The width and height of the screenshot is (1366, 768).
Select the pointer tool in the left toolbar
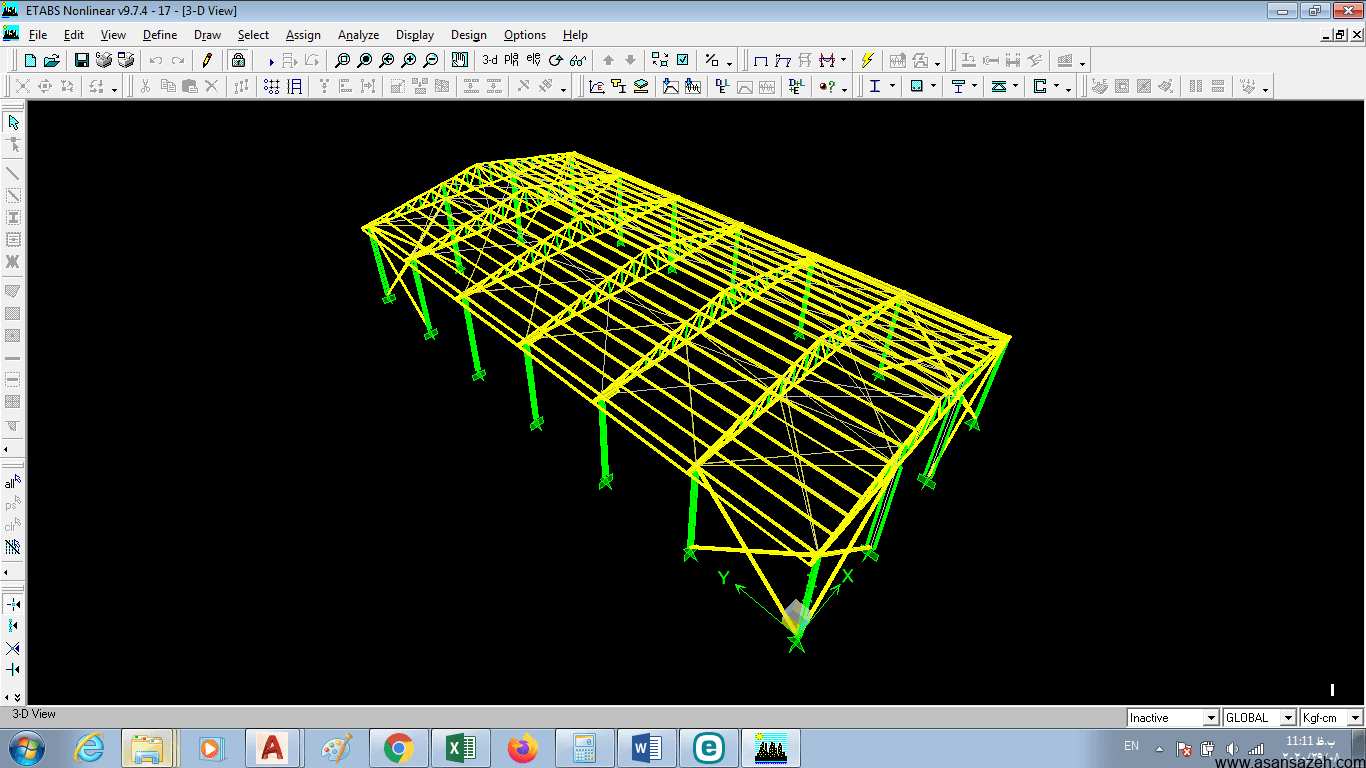coord(13,122)
